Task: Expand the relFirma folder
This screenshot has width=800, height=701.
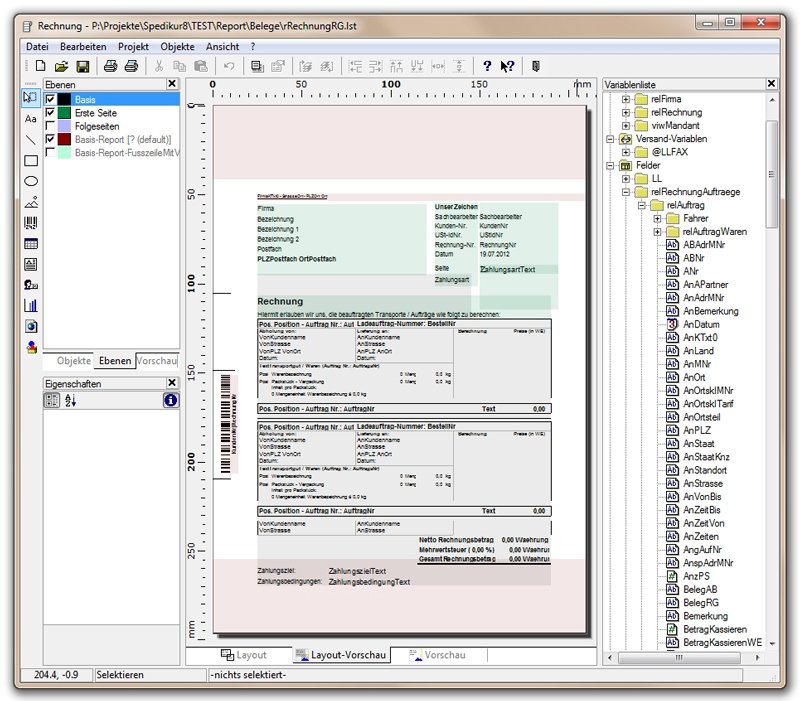Action: pyautogui.click(x=626, y=99)
